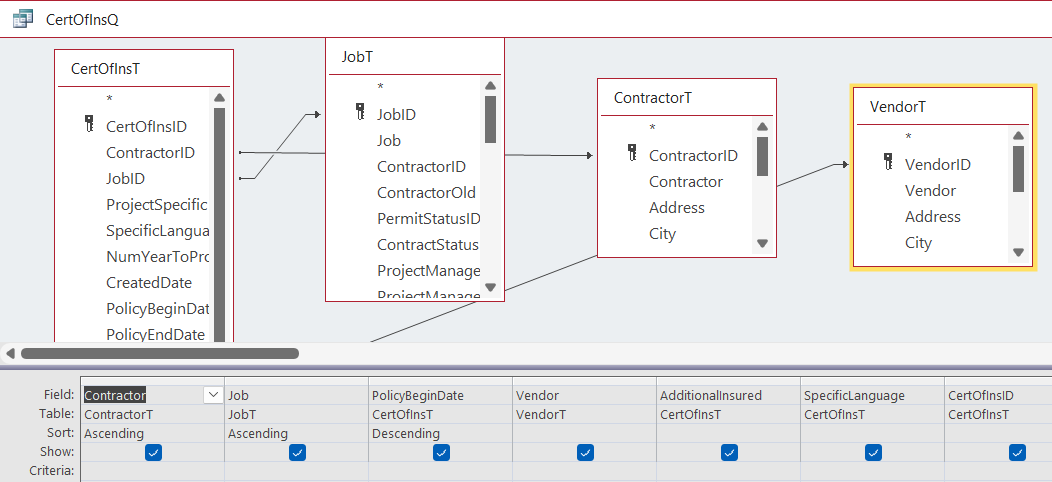Select the PermitStatusID field in JobT

tap(429, 219)
